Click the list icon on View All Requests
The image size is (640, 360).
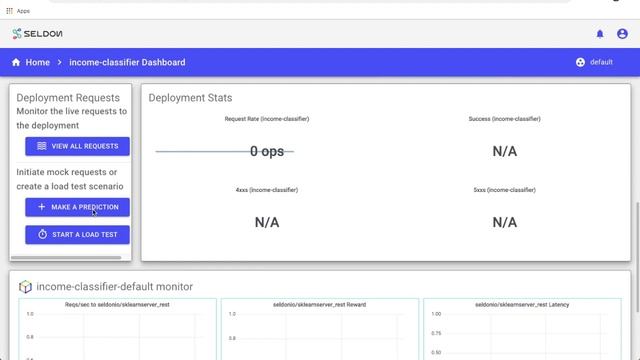pos(42,146)
